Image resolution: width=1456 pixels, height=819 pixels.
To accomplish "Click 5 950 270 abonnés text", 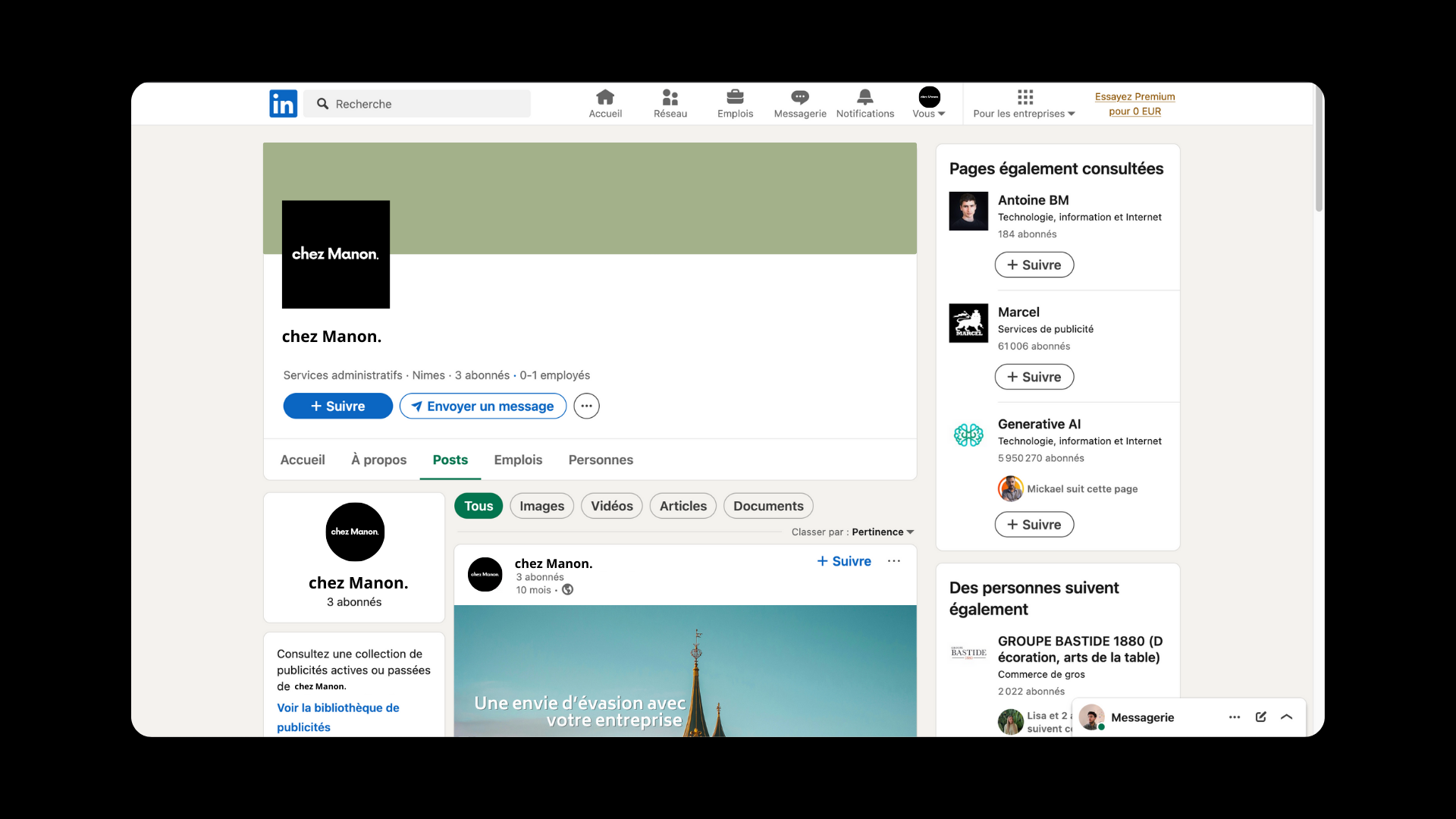I will [1041, 458].
